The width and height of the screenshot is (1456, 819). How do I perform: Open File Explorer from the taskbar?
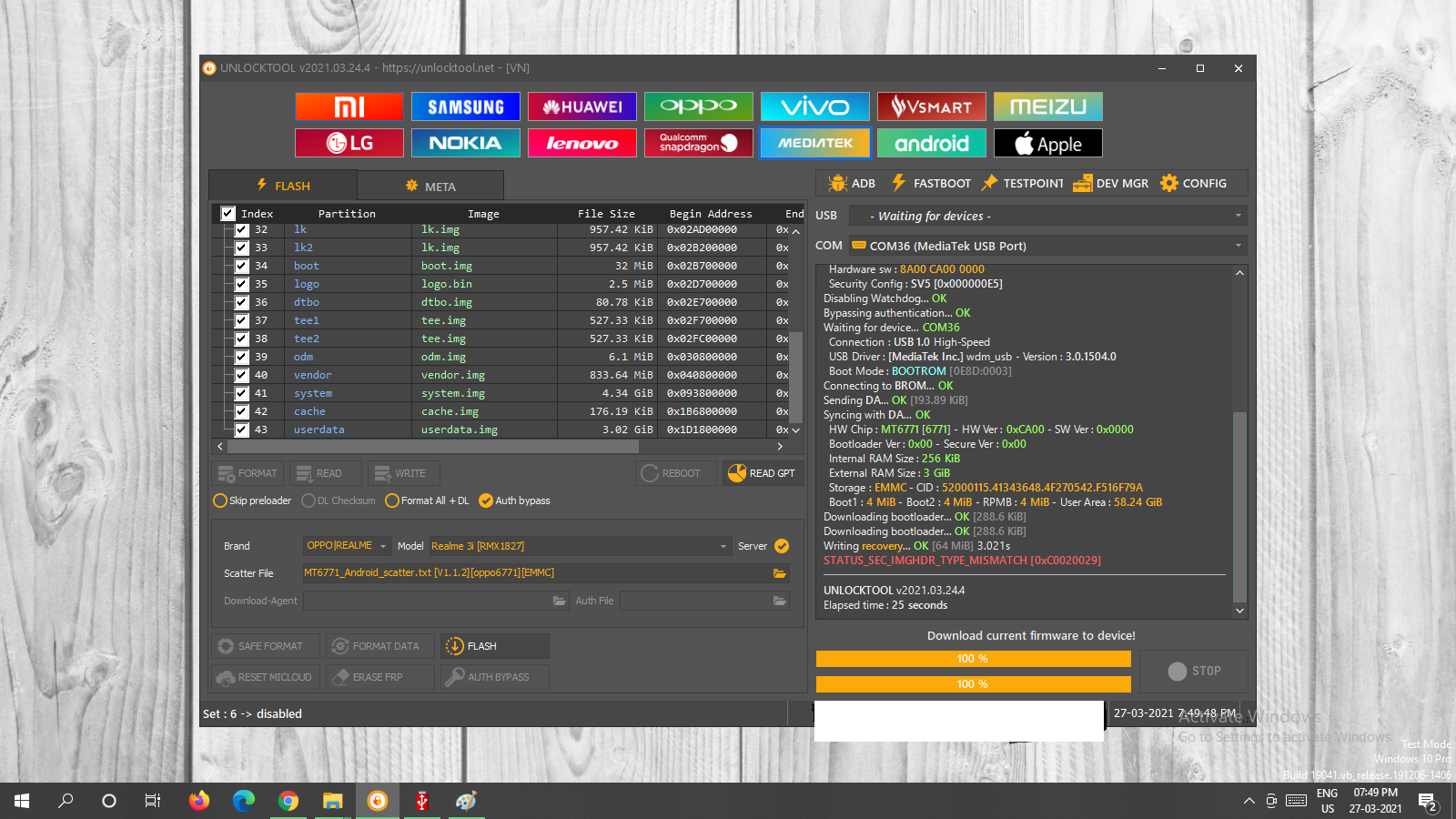pyautogui.click(x=333, y=801)
